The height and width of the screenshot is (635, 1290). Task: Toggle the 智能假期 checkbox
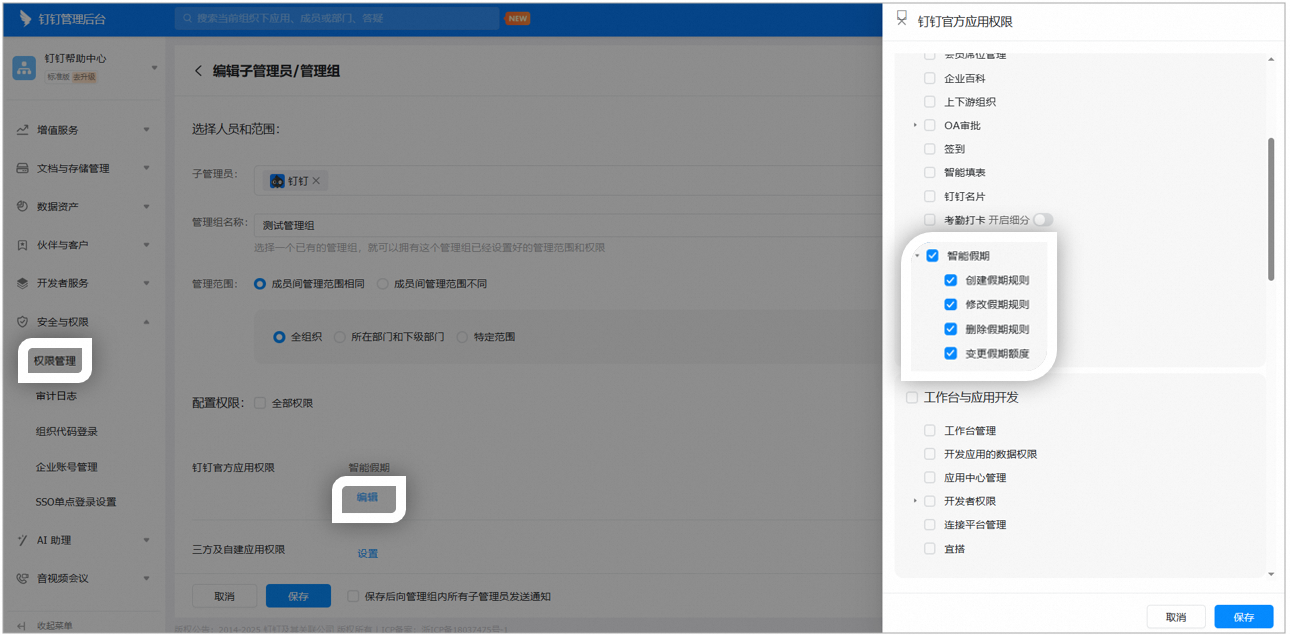coord(932,256)
